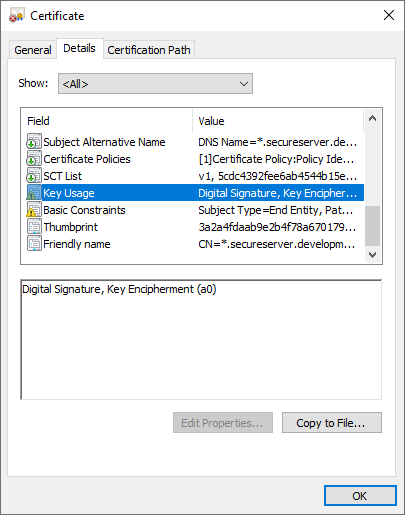Click the Thumbprint property icon
The height and width of the screenshot is (515, 405).
pos(34,227)
